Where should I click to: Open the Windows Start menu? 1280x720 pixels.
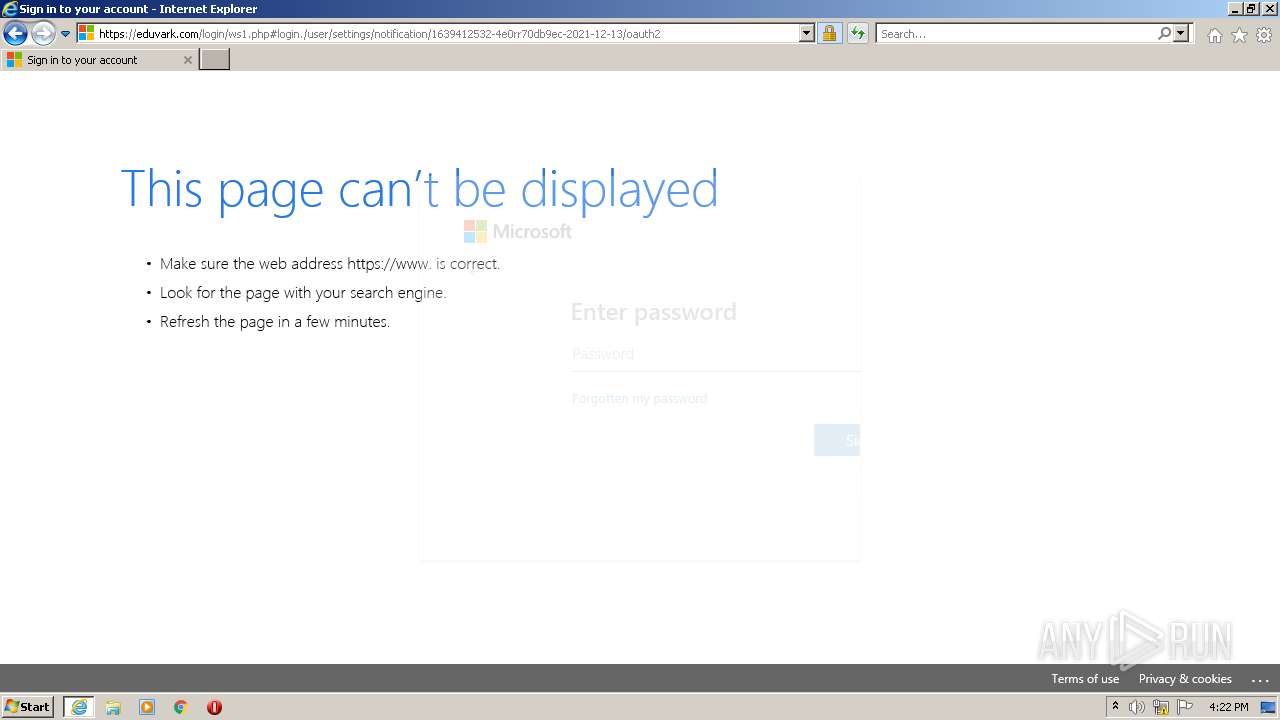(x=28, y=706)
